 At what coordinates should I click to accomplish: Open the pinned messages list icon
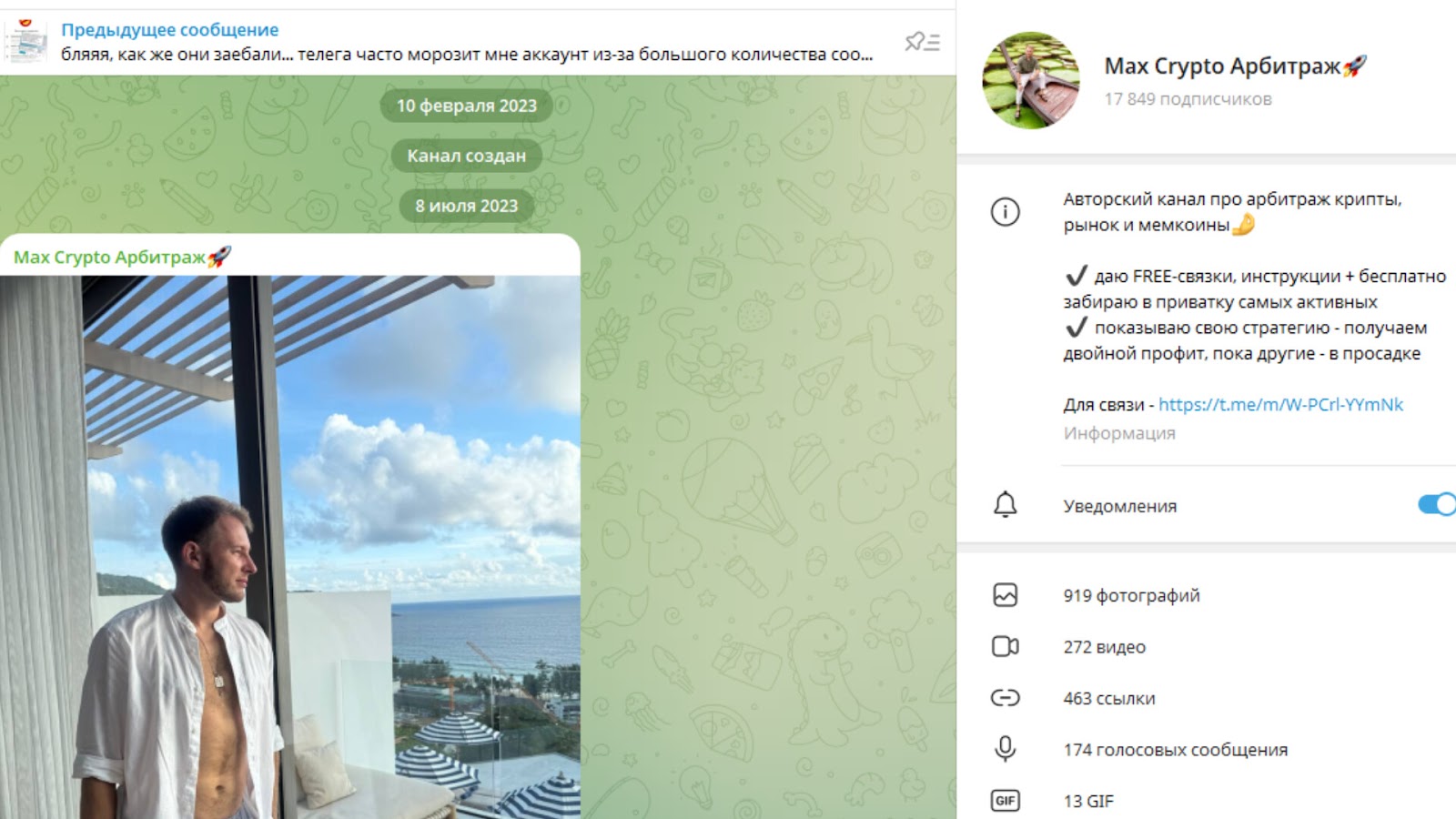922,42
